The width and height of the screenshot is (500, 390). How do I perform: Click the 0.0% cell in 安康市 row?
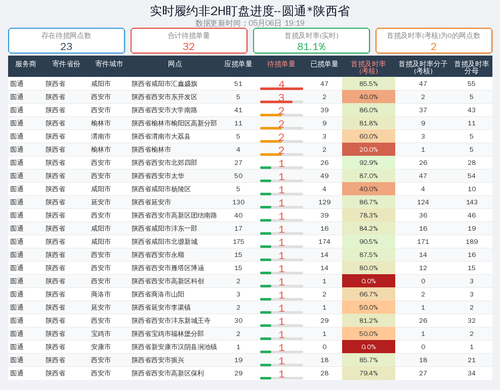(368, 347)
